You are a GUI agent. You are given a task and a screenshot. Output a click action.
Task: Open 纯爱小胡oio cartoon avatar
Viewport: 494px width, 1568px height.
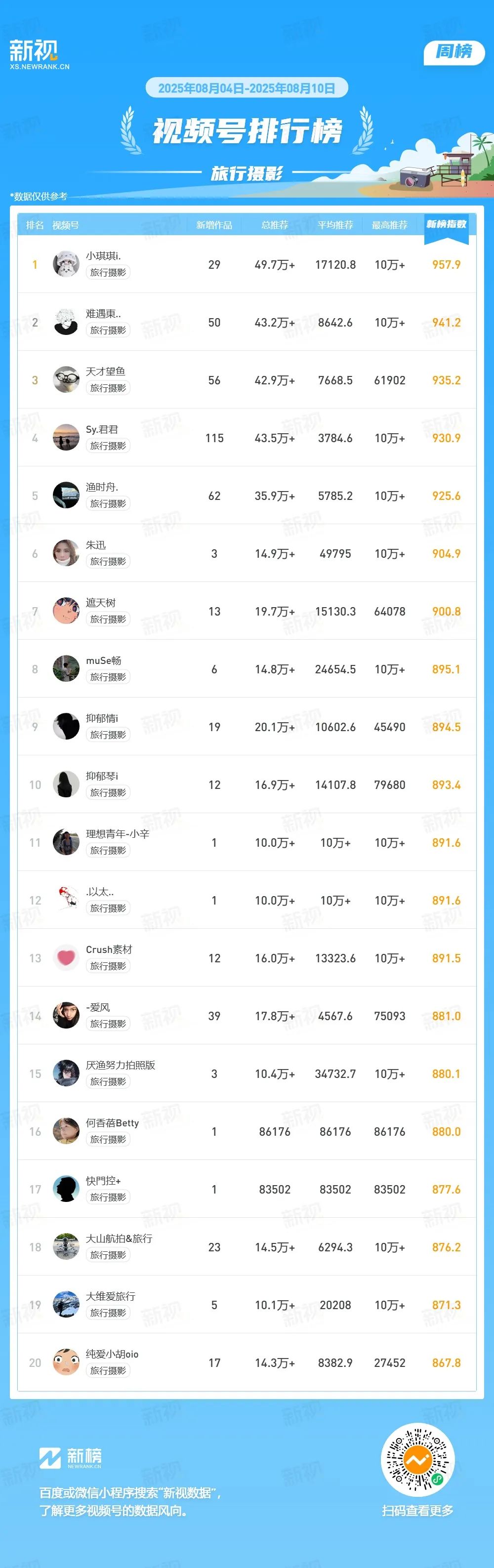(66, 1363)
